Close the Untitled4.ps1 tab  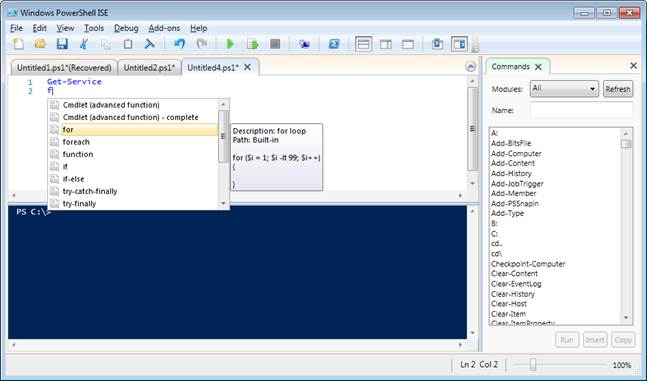pos(247,67)
